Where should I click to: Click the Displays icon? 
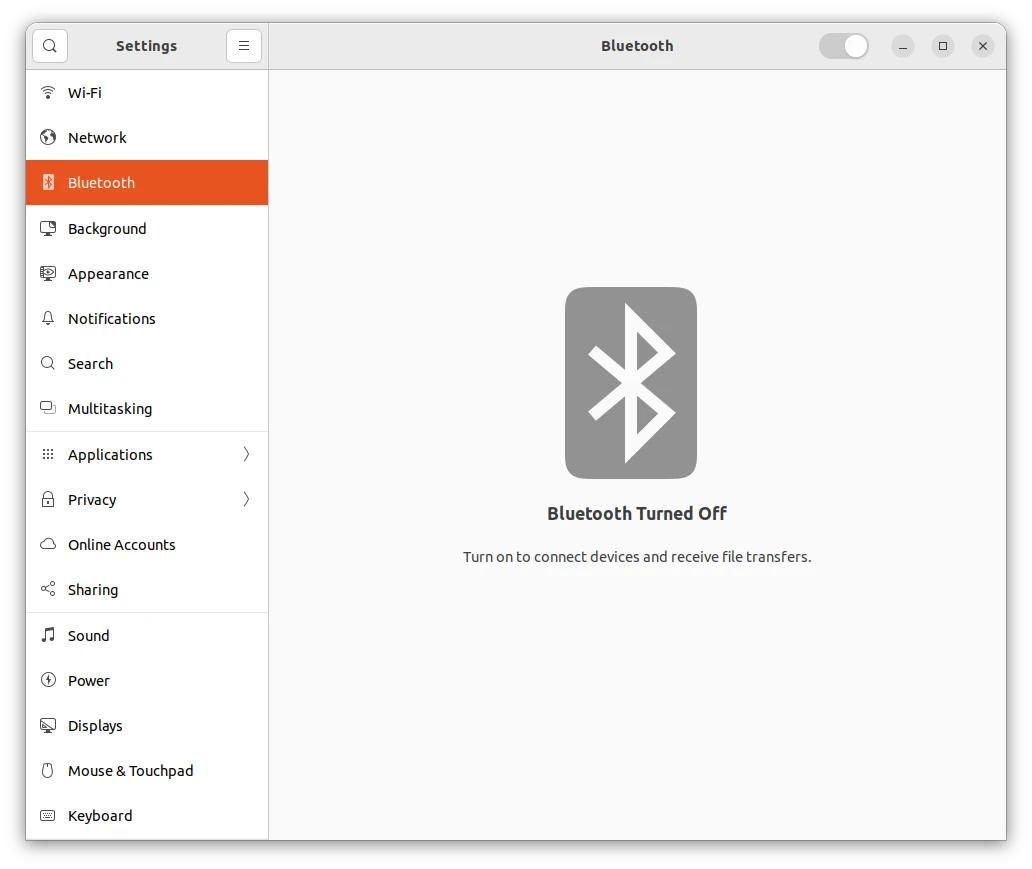tap(48, 725)
